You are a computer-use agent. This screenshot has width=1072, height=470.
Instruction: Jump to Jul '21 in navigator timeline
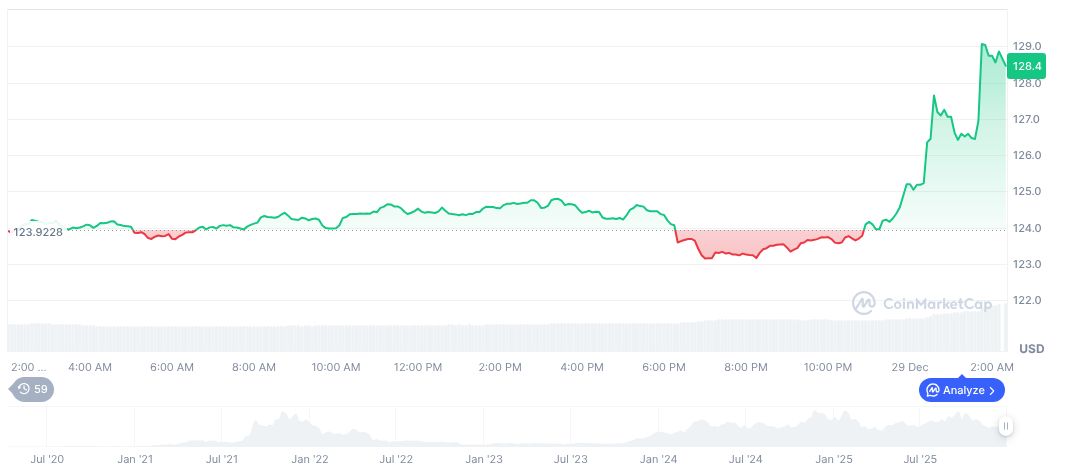point(222,459)
